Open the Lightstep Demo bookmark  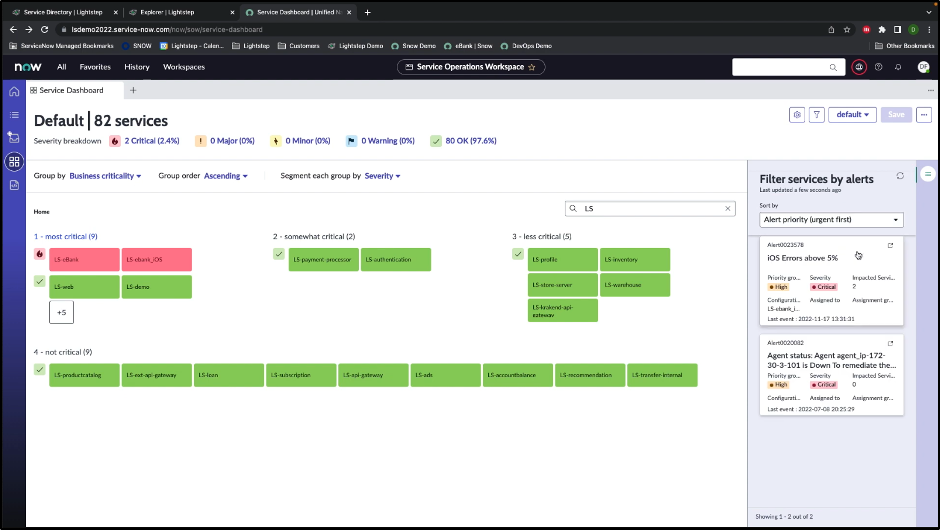[x=355, y=46]
